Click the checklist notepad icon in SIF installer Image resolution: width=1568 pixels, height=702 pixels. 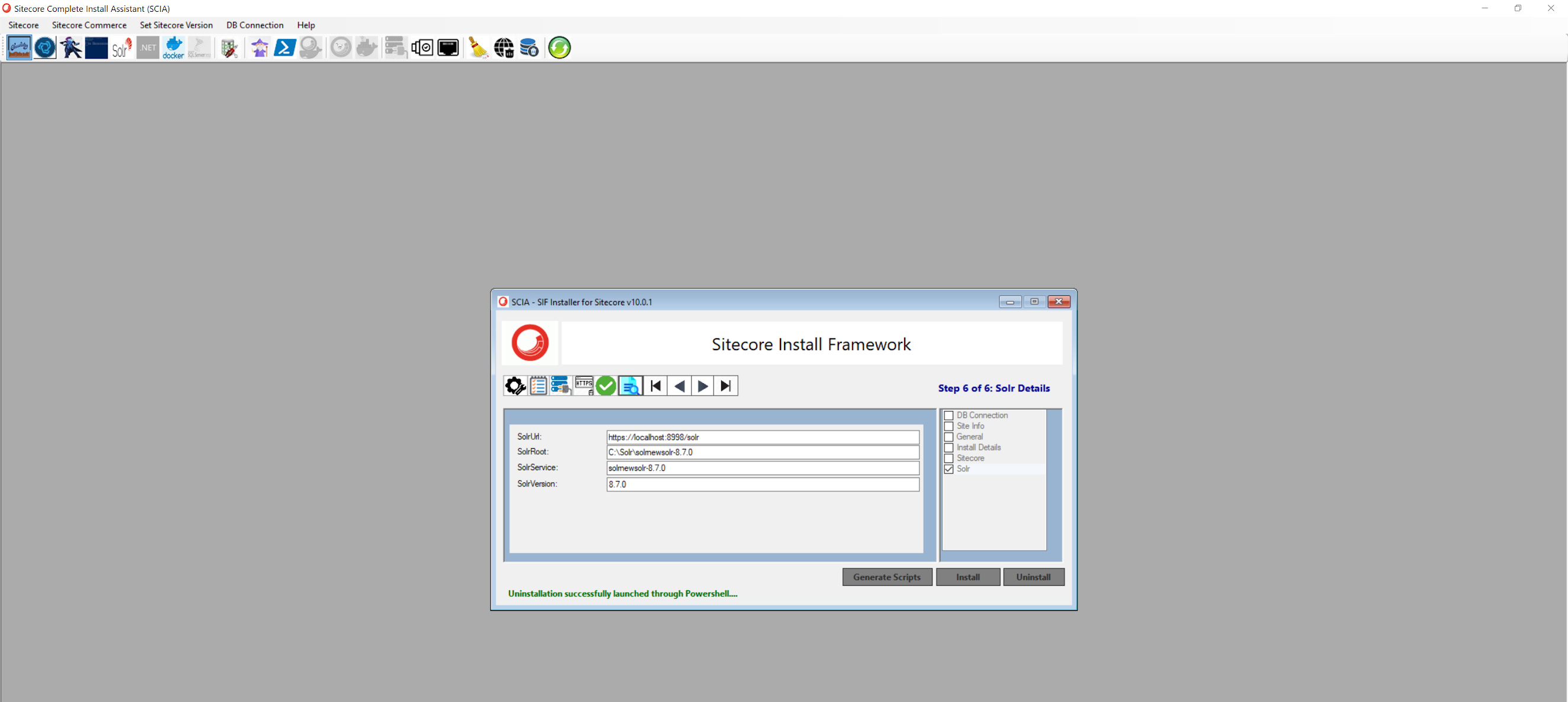(538, 386)
